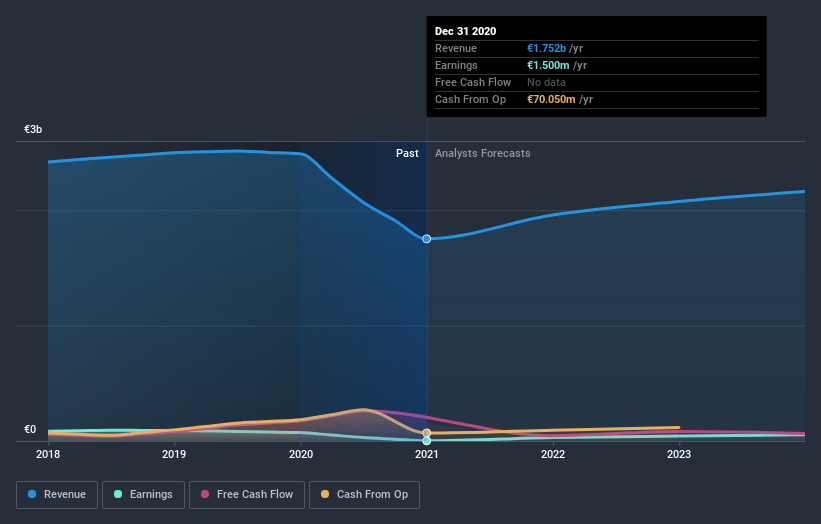Click the Analysts Forecasts label

click(x=482, y=153)
